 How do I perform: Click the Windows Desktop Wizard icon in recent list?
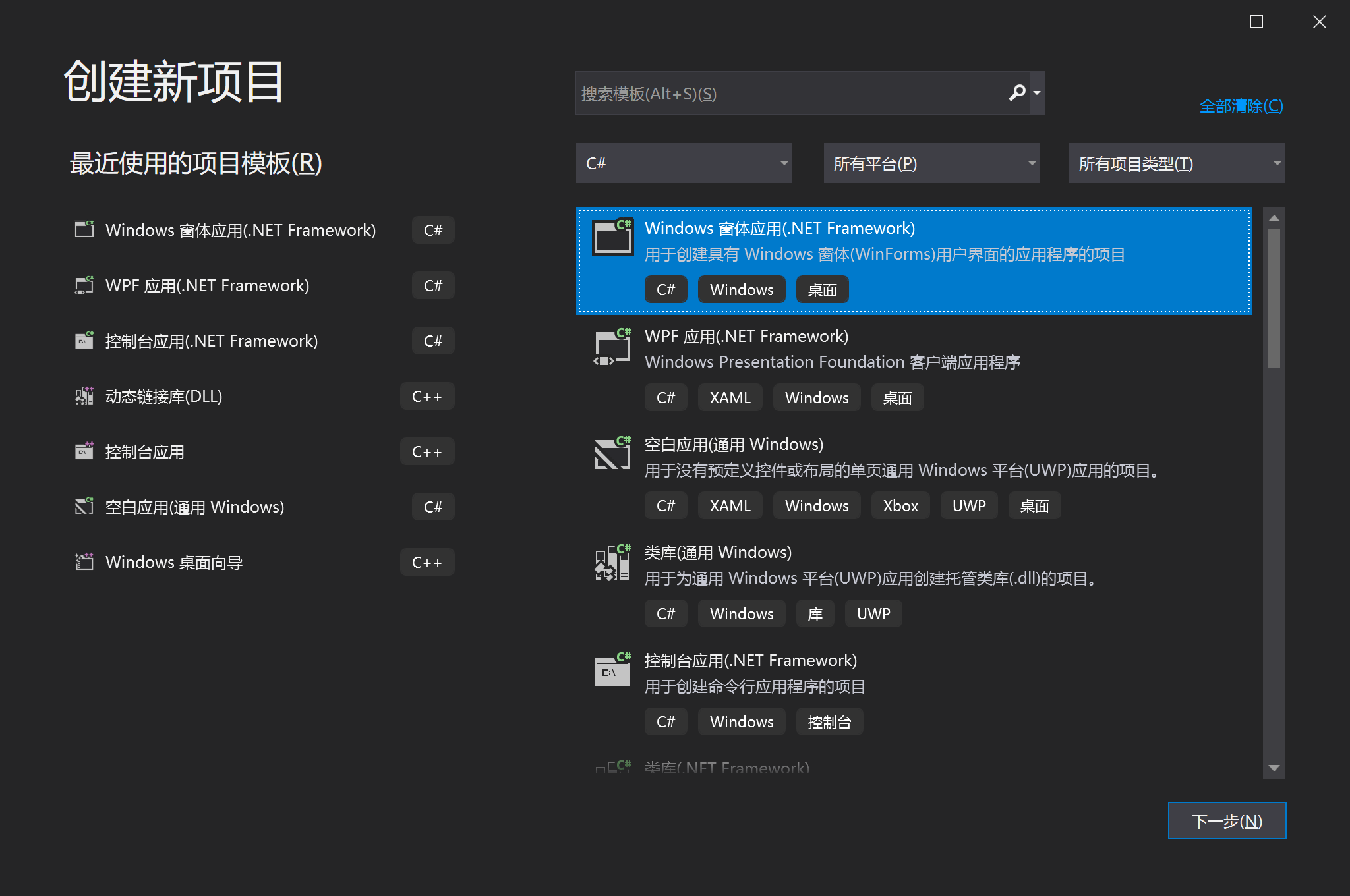coord(84,562)
